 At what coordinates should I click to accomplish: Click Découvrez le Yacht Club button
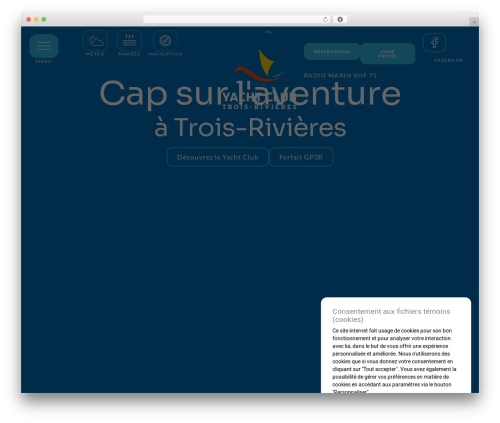tap(218, 157)
